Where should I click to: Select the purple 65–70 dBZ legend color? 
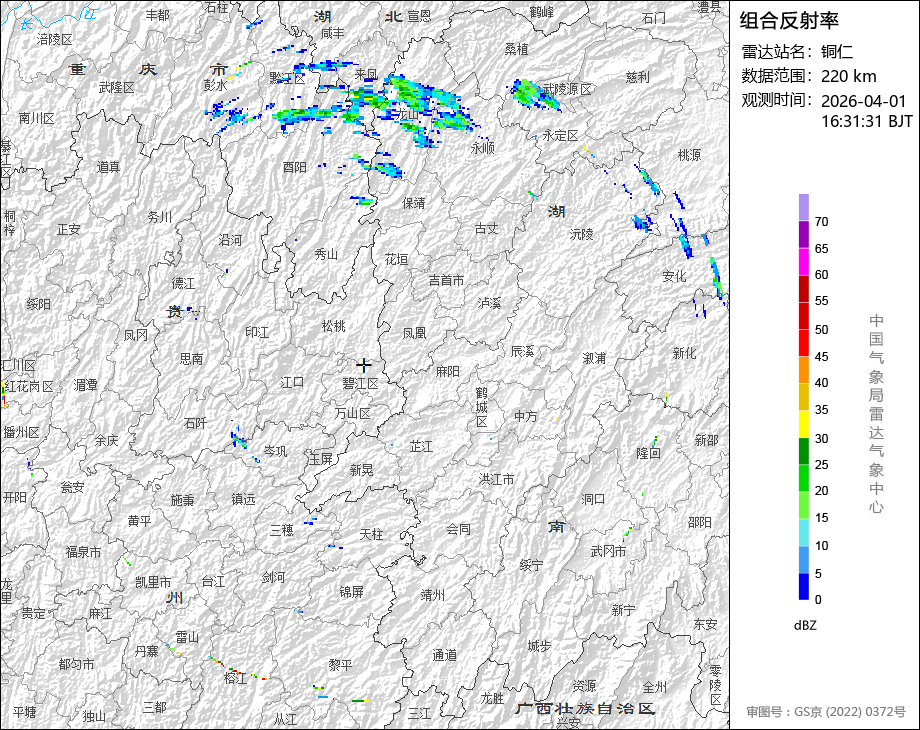[803, 235]
